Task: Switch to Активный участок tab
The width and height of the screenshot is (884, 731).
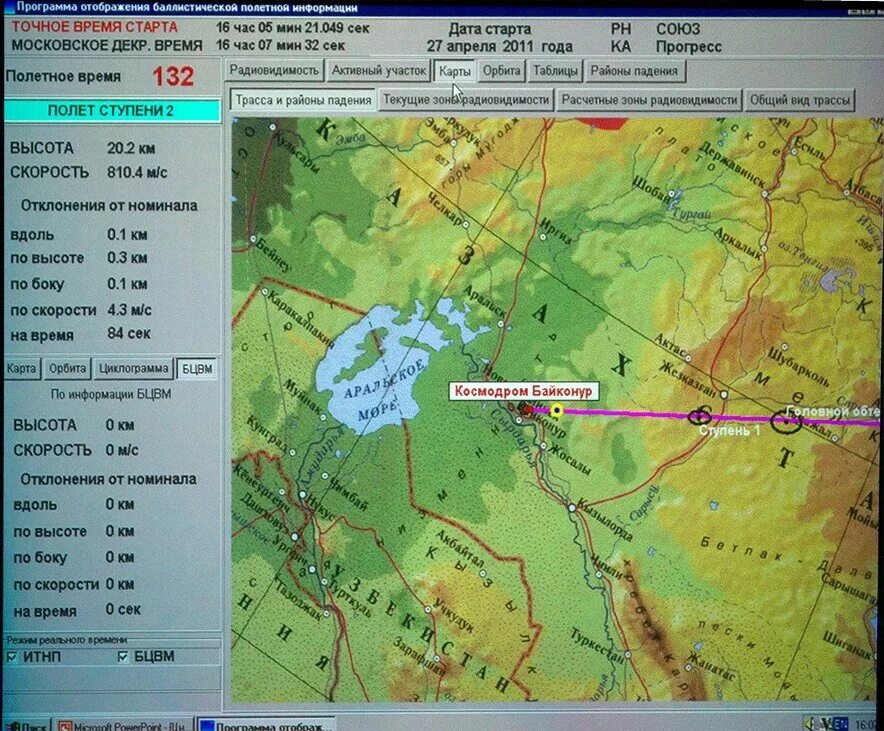Action: pyautogui.click(x=378, y=71)
